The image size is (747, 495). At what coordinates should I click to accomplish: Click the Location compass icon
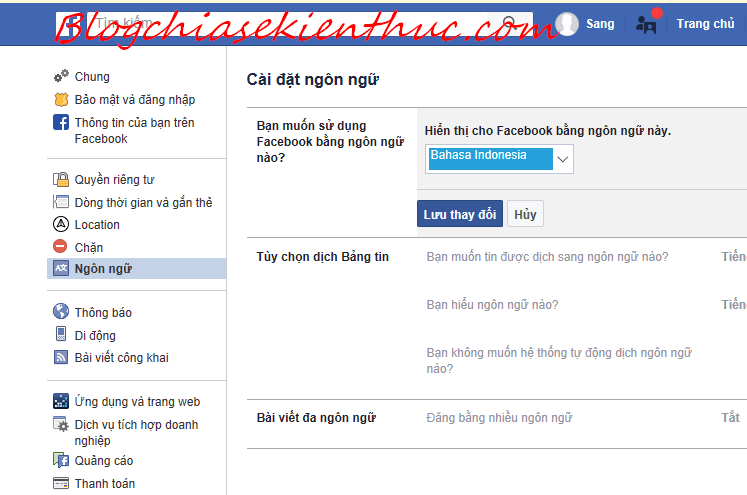click(x=61, y=224)
